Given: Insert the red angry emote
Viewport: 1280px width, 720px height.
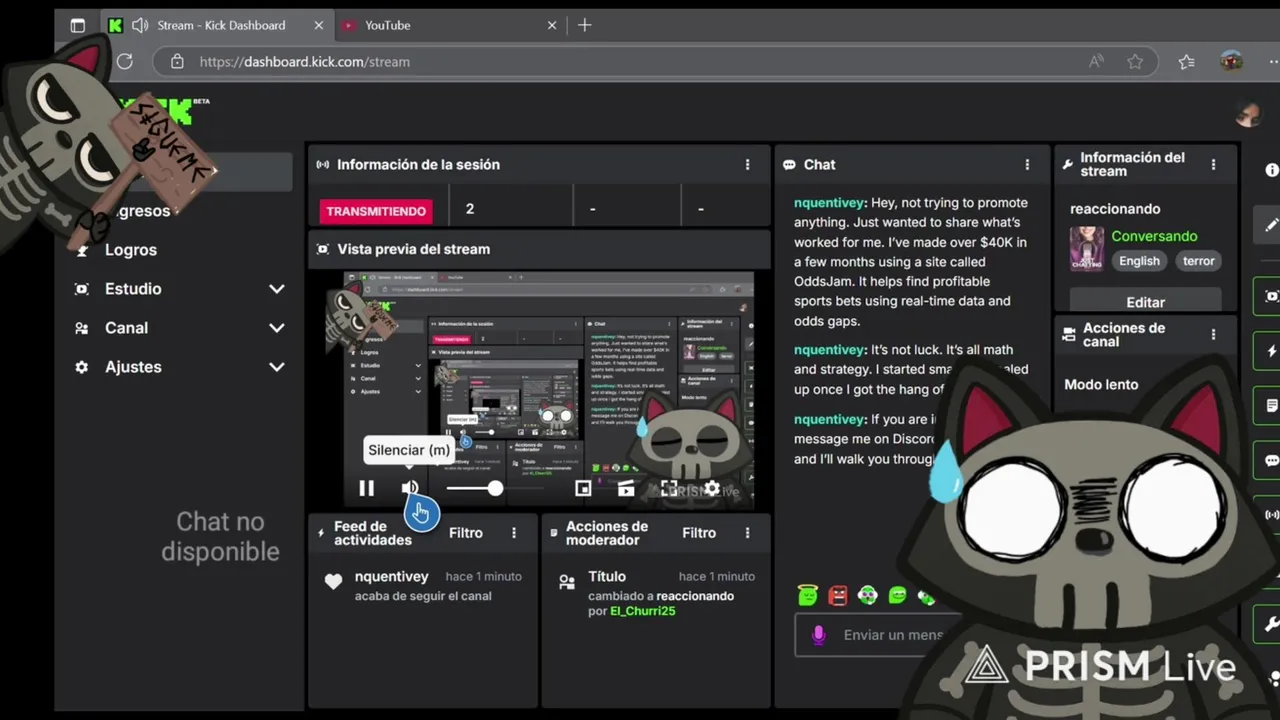Looking at the screenshot, I should pos(838,596).
